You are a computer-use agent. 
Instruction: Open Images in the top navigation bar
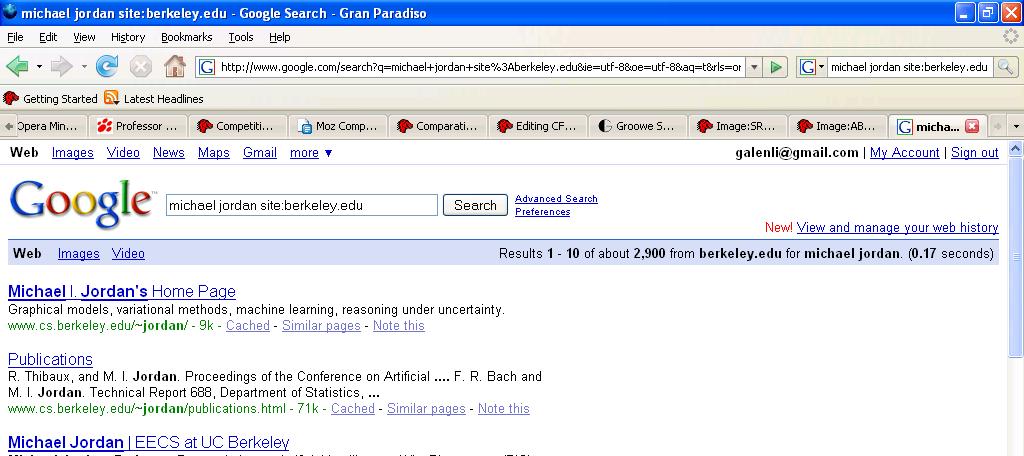coord(72,152)
